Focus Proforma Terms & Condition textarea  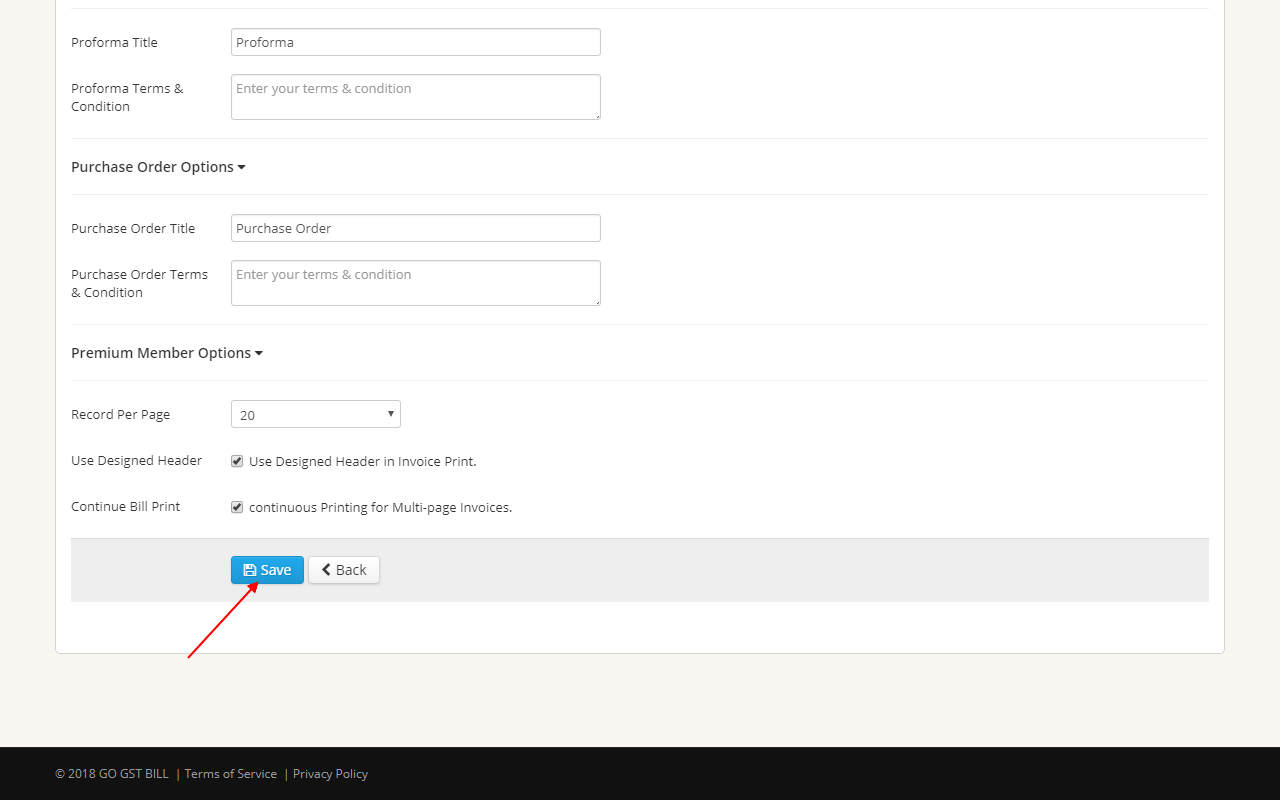pyautogui.click(x=416, y=97)
